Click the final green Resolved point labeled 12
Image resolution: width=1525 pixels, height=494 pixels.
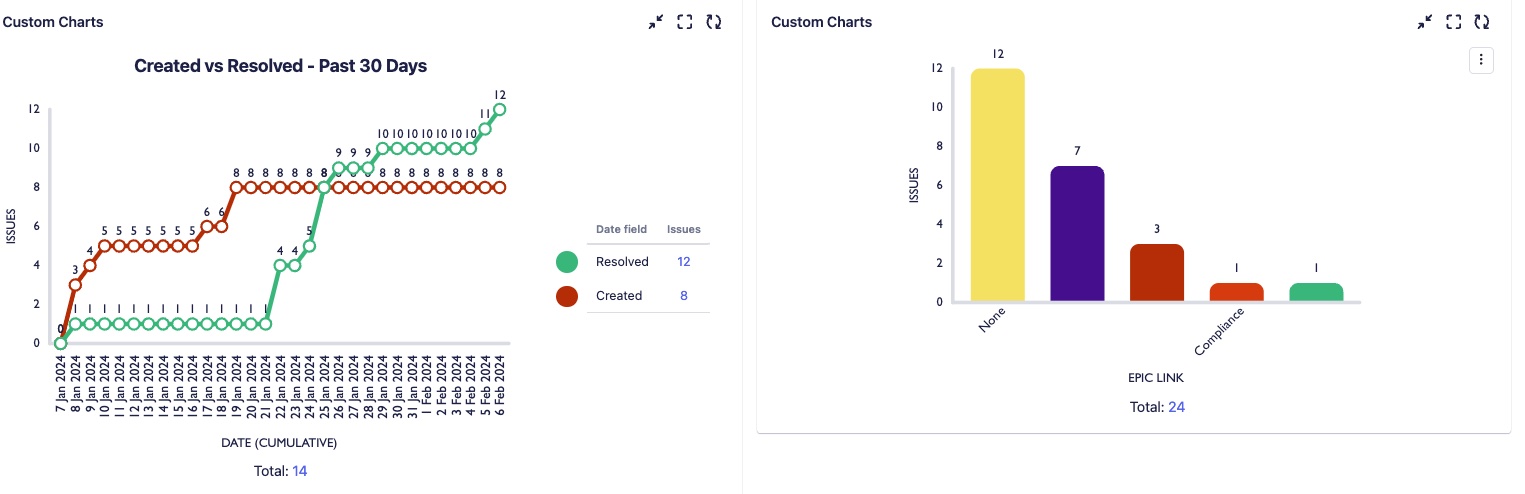click(x=500, y=109)
